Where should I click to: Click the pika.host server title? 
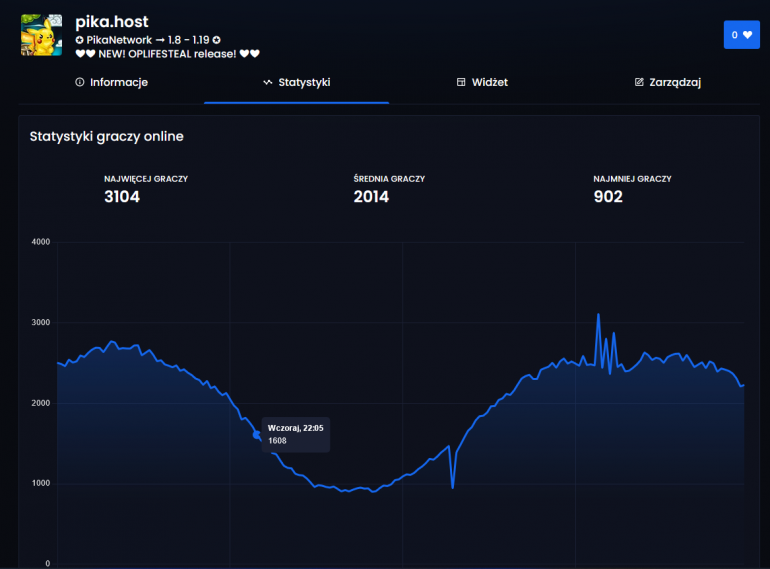[111, 22]
